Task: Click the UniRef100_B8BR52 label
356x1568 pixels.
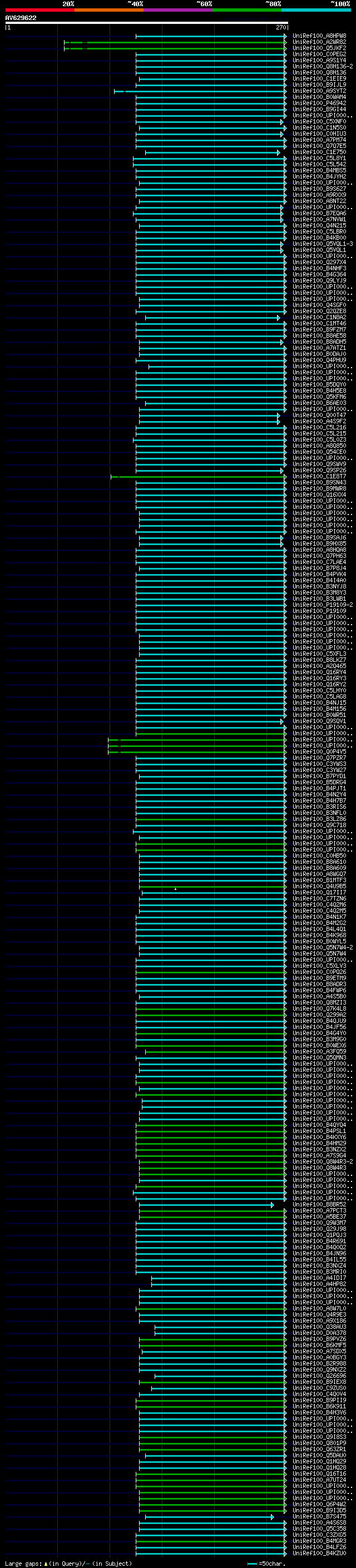Action: point(319,1205)
